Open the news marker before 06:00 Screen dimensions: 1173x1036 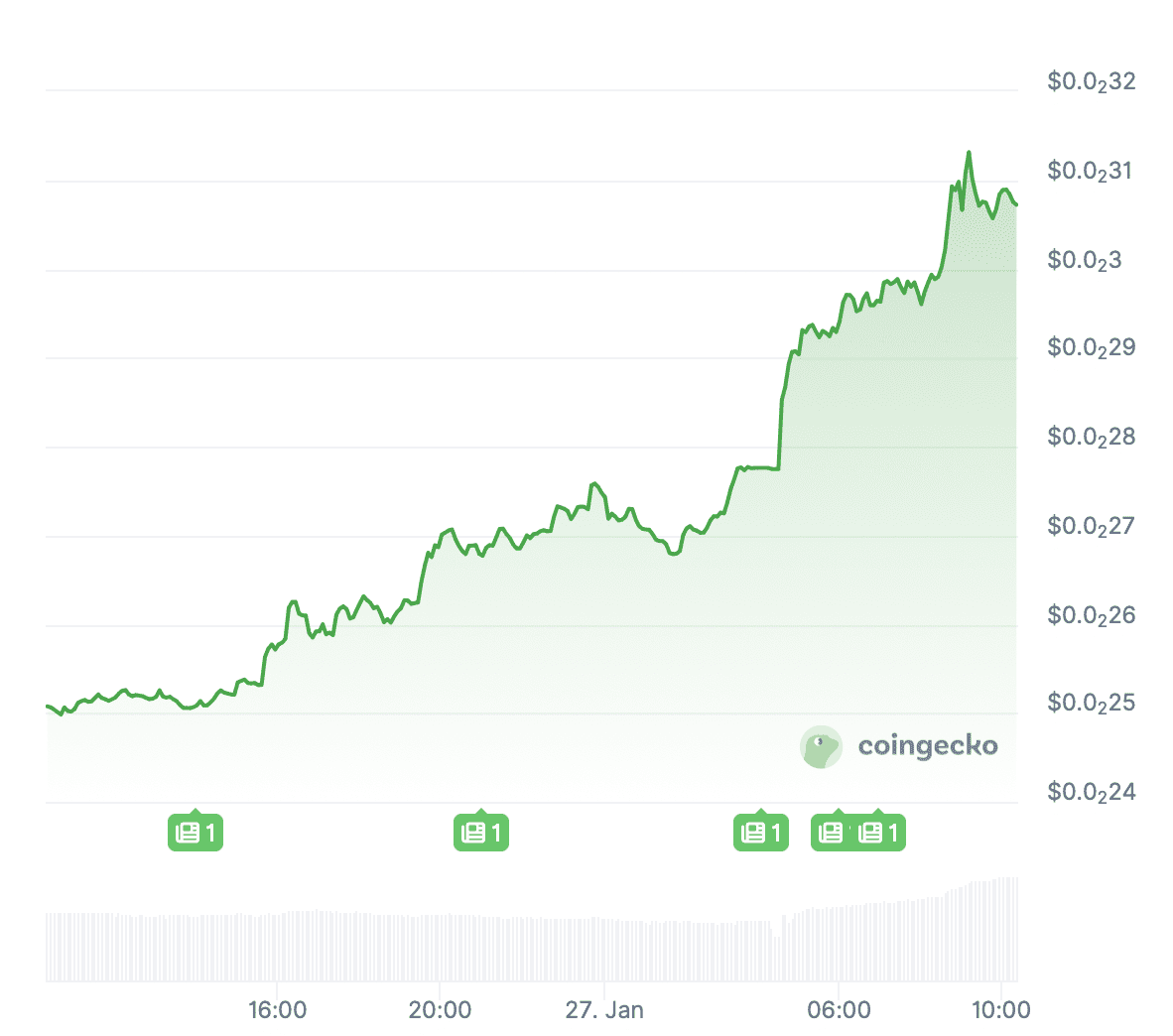[x=761, y=833]
